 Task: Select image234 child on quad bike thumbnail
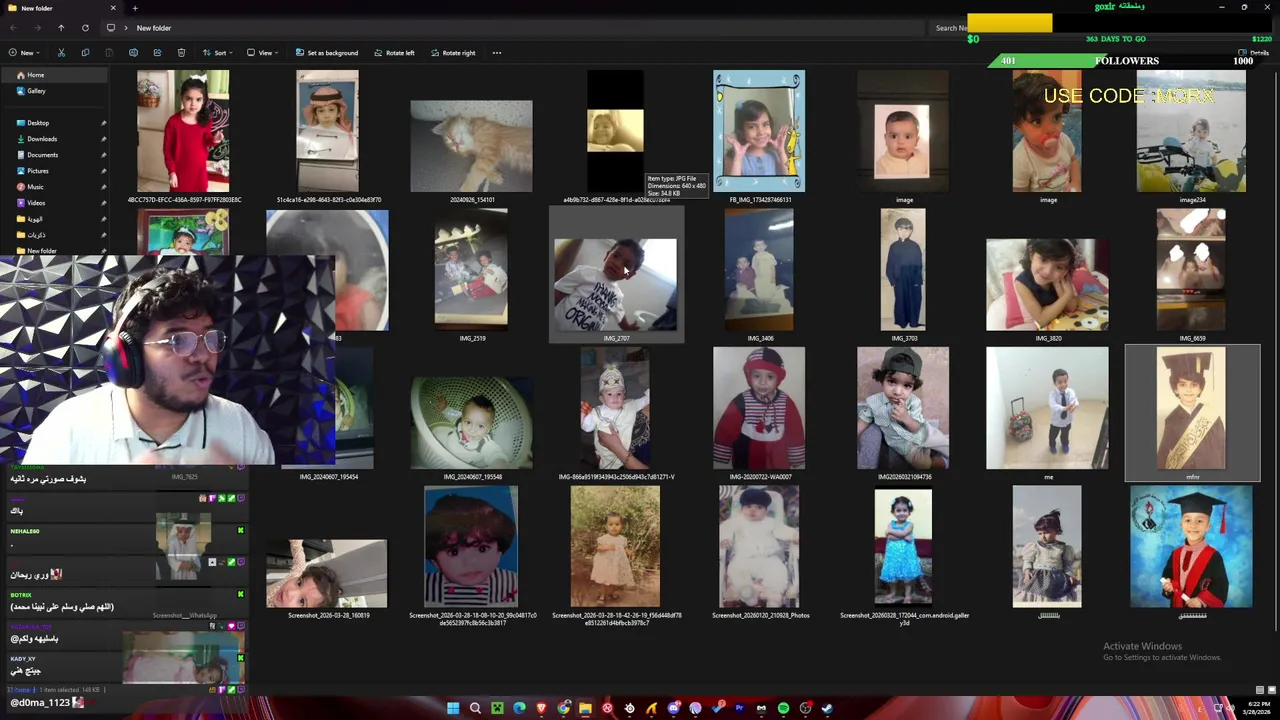(x=1191, y=131)
